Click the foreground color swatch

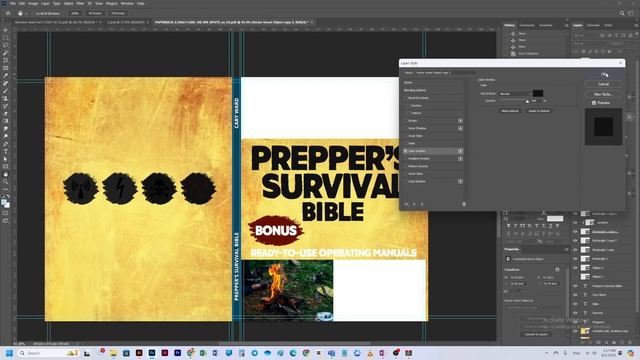4,202
